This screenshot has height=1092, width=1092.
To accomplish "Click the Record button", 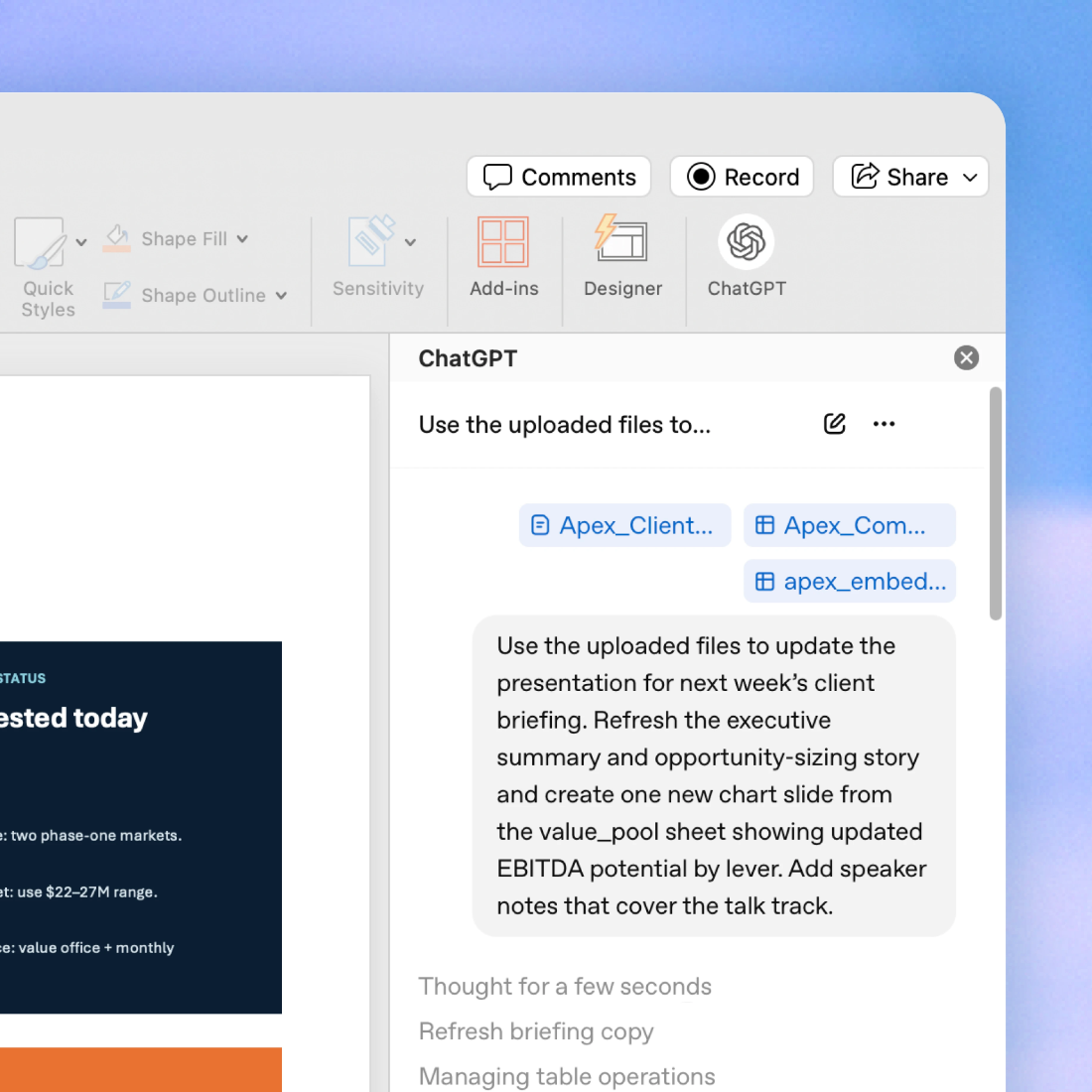I will [742, 177].
